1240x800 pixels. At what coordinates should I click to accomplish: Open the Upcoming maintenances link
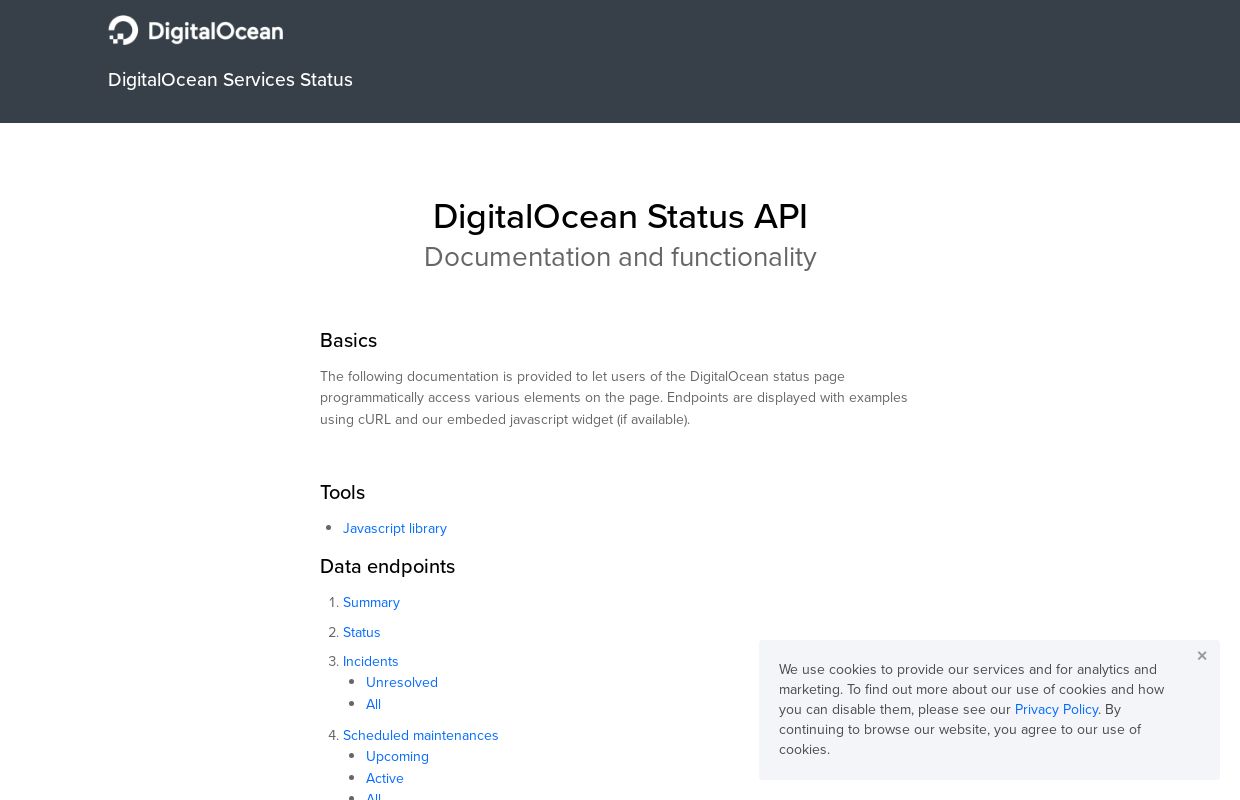click(397, 756)
